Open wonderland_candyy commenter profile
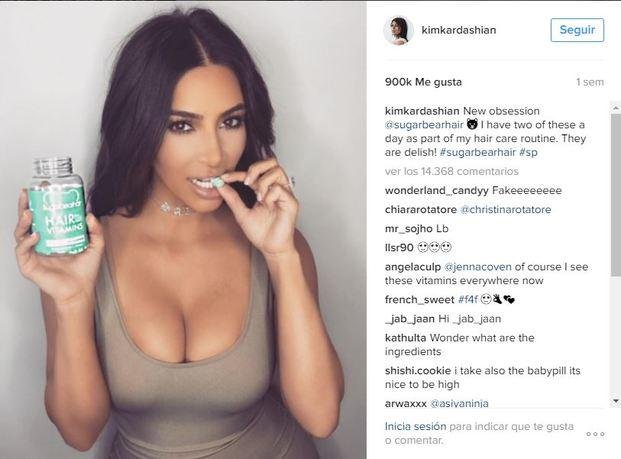This screenshot has height=459, width=621. (436, 190)
